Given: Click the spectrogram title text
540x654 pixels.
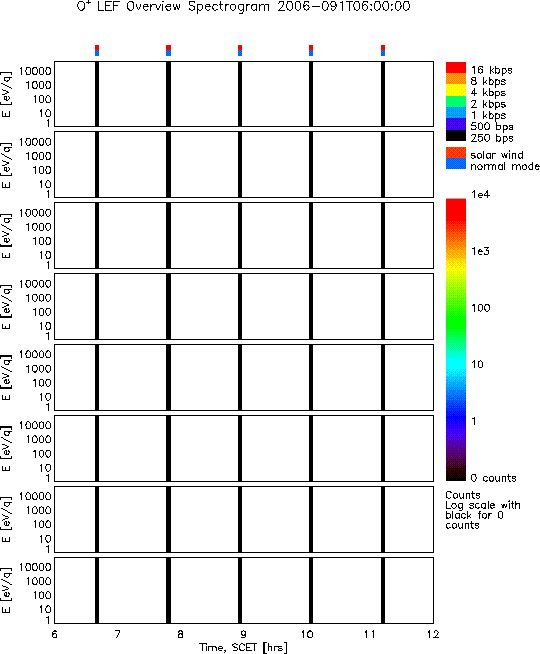Looking at the screenshot, I should coord(244,7).
